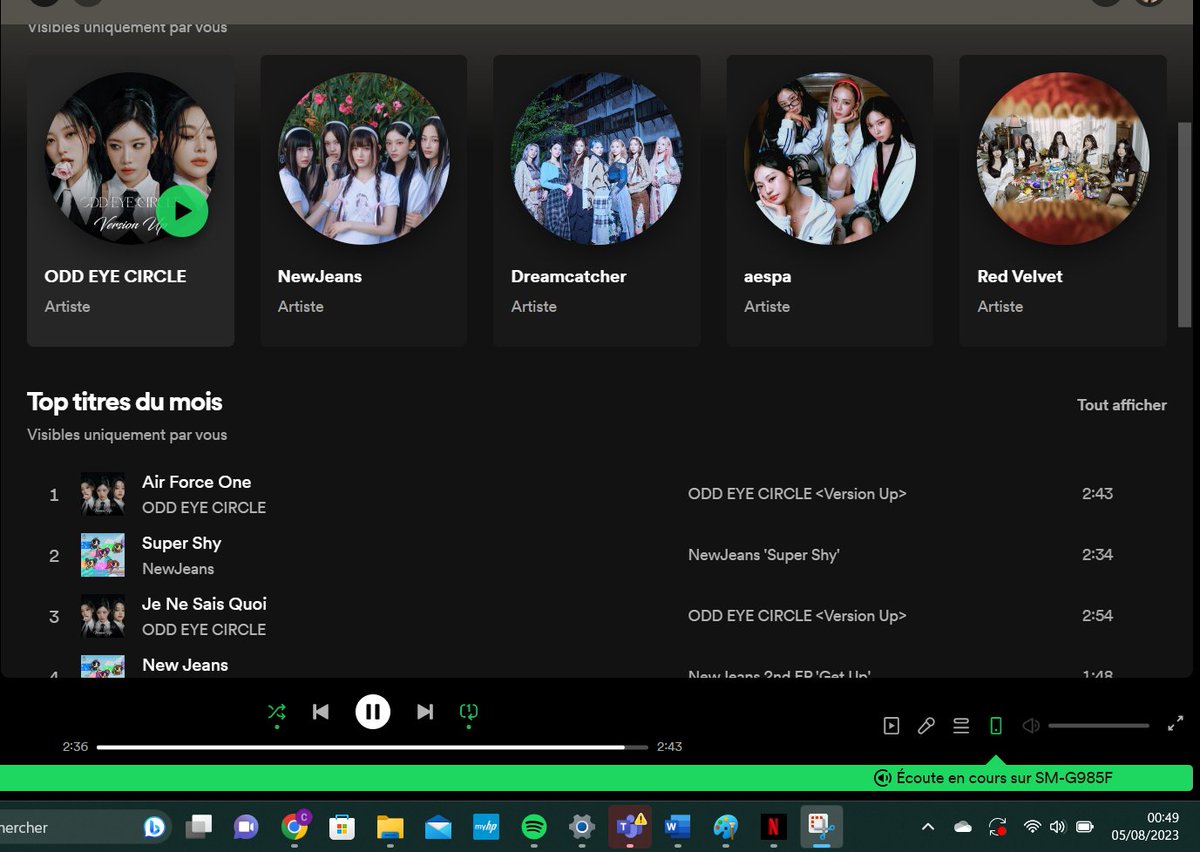1200x852 pixels.
Task: Open the OneDrive cloud tray icon
Action: pos(962,827)
